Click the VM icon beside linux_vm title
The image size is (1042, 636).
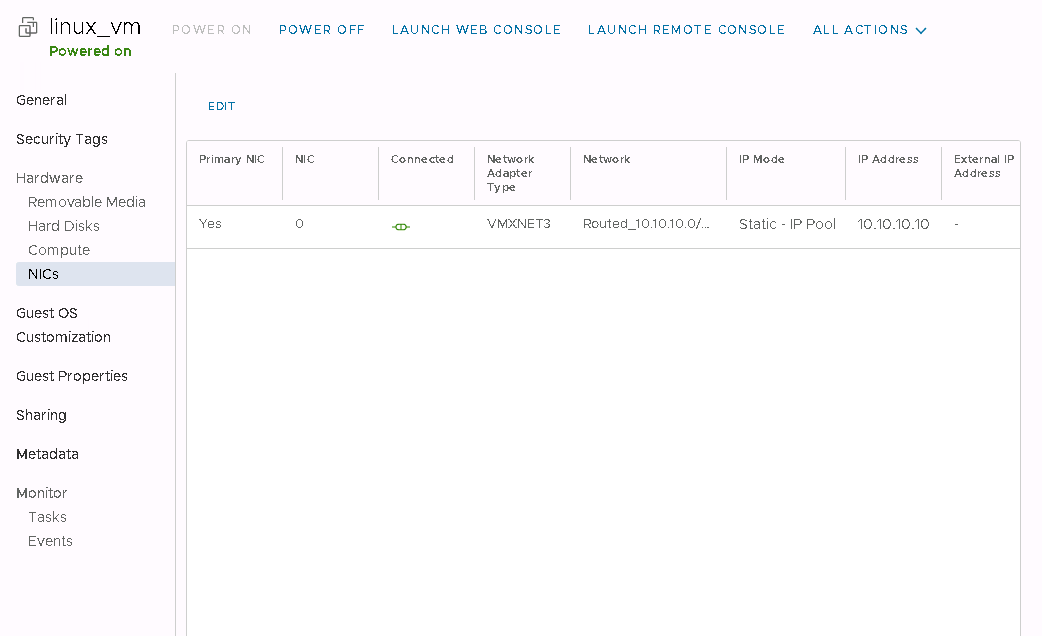(28, 29)
